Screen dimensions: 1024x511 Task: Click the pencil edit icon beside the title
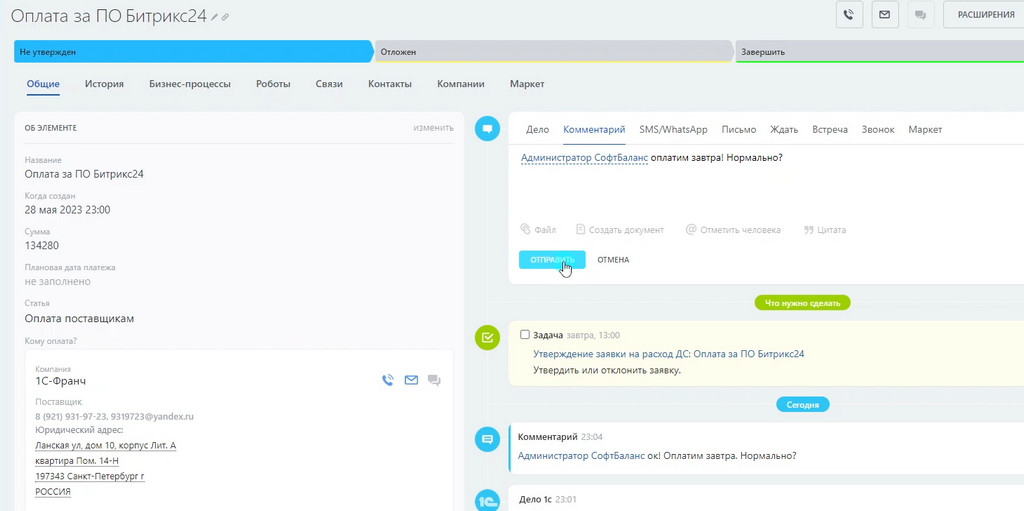tap(214, 18)
